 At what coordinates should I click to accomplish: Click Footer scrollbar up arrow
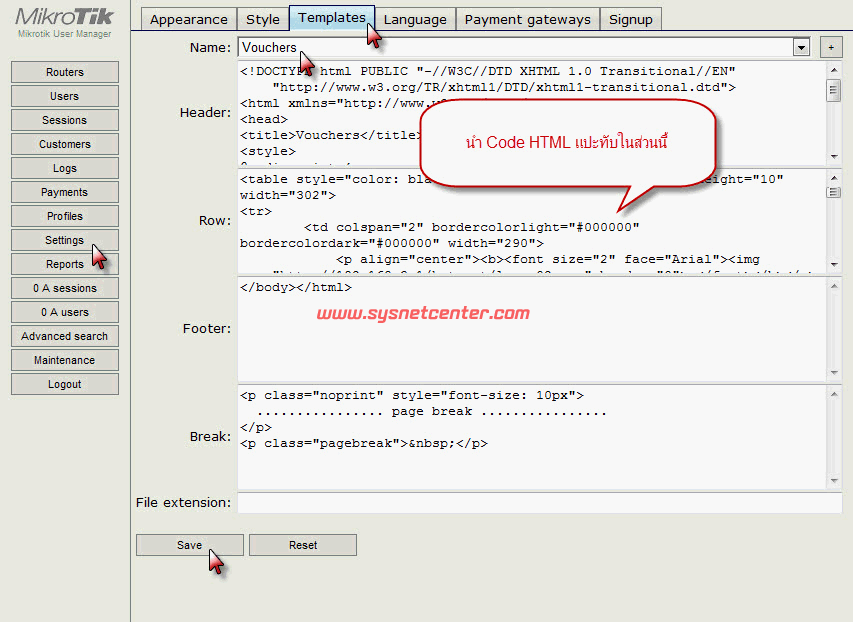pyautogui.click(x=834, y=286)
